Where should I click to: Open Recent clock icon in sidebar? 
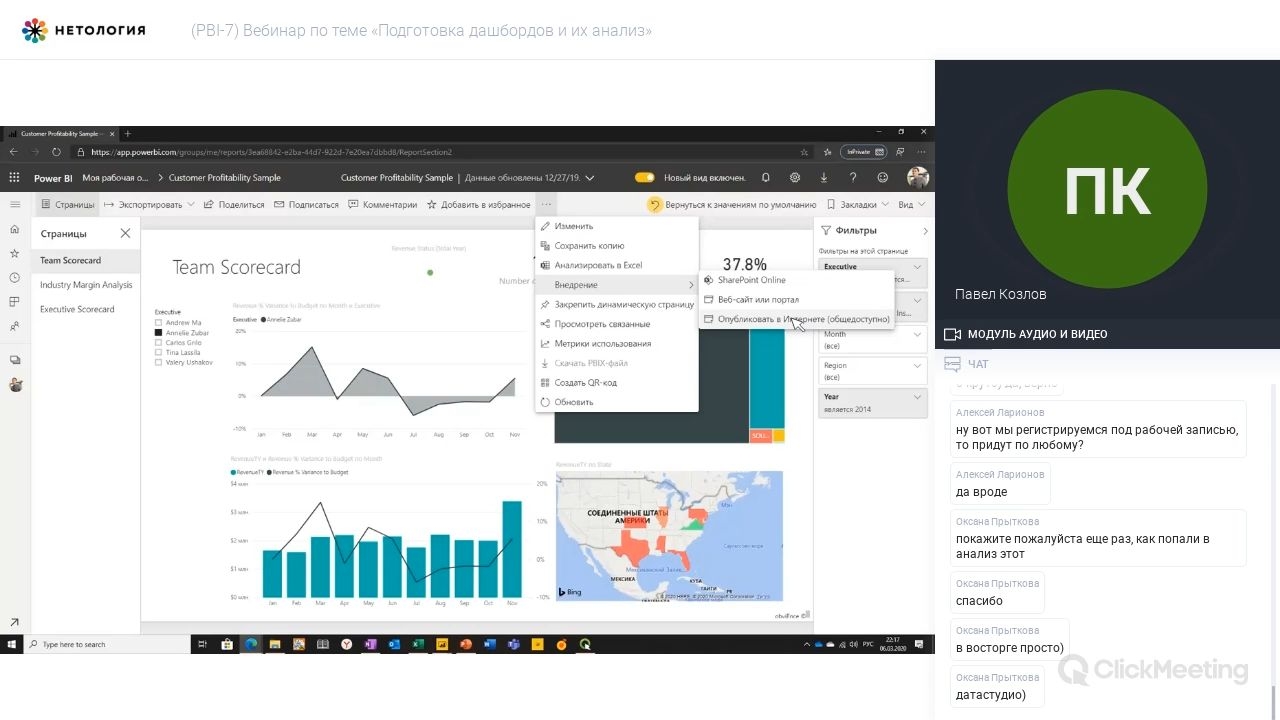pyautogui.click(x=14, y=278)
